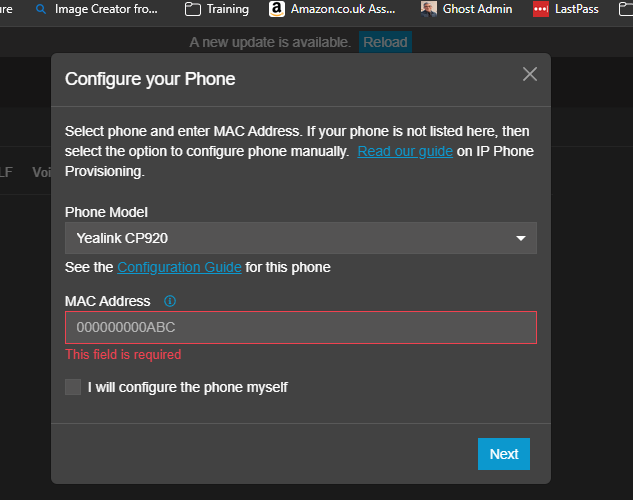Open the Configuration Guide link
Viewport: 633px width, 500px height.
pos(179,267)
